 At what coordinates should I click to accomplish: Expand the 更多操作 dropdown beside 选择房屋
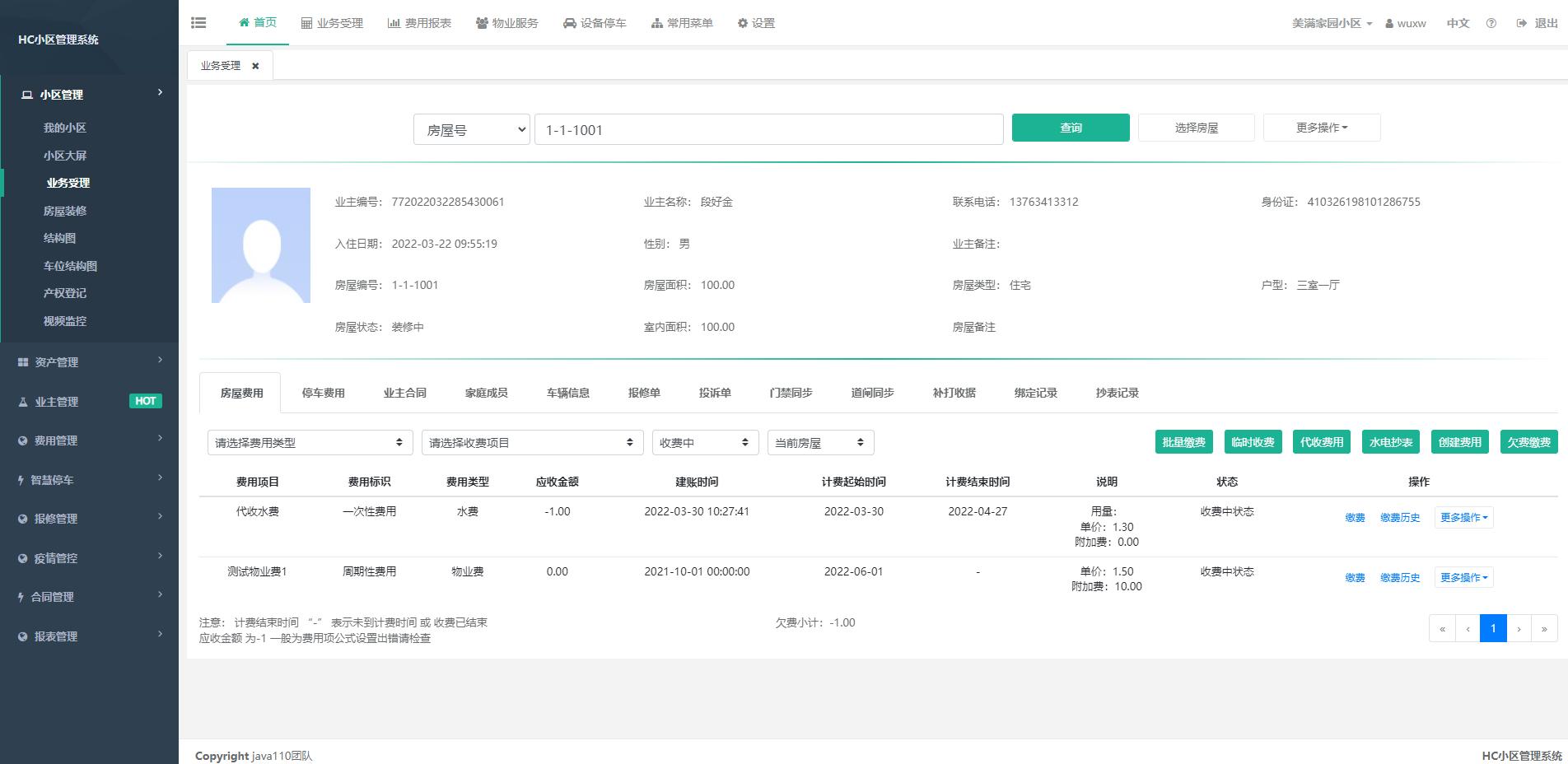(x=1321, y=127)
